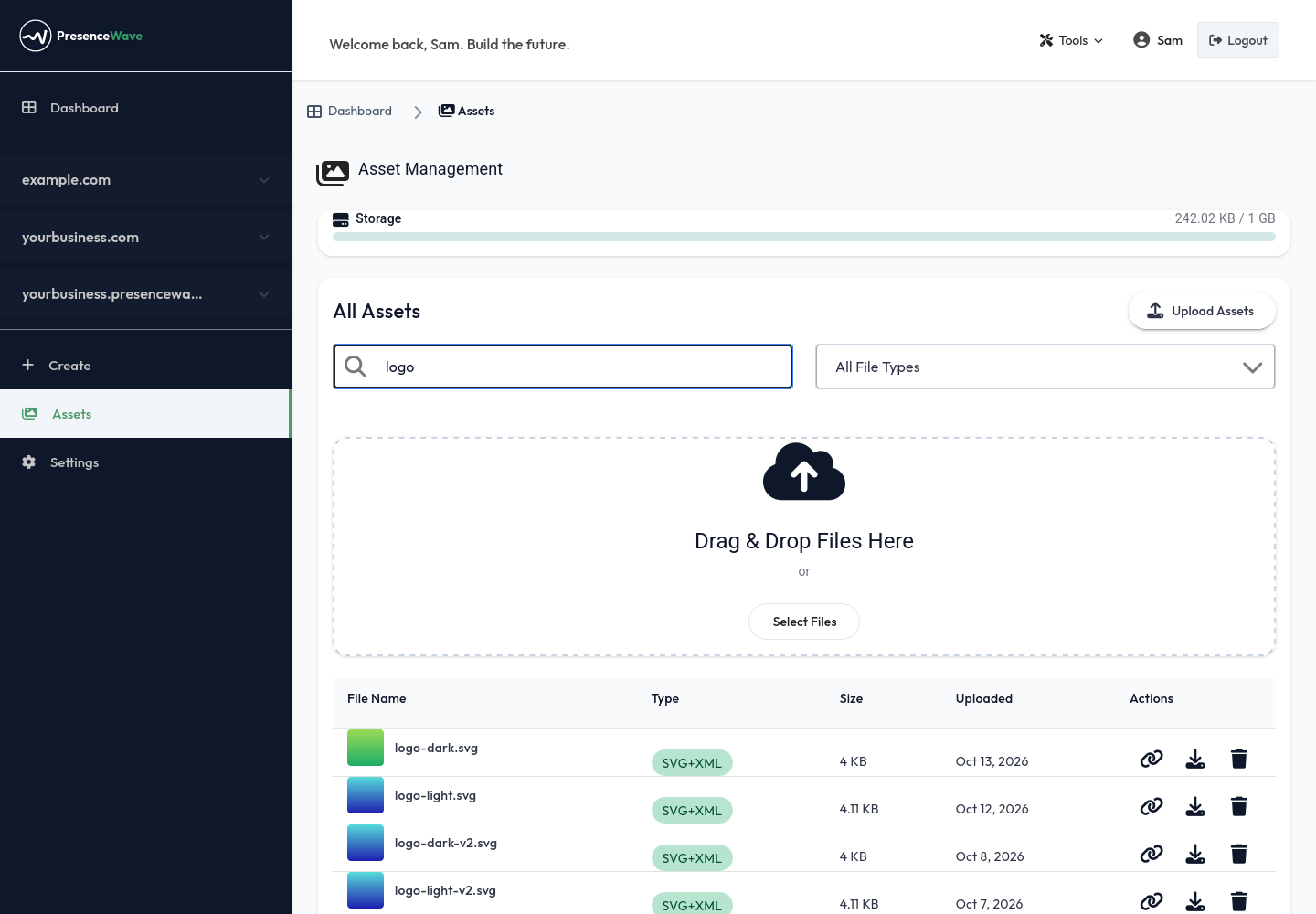The height and width of the screenshot is (914, 1316).
Task: Copy link for logo-dark-v2.svg
Action: (1151, 854)
